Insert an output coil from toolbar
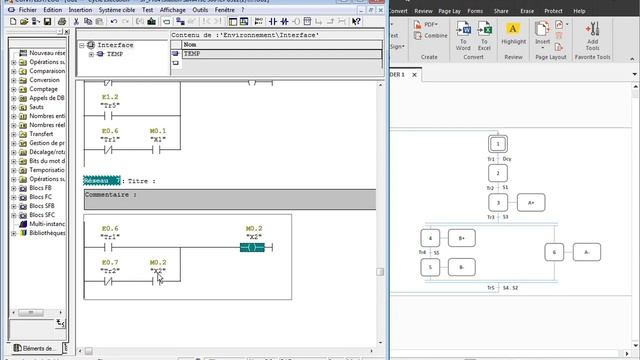Viewport: 640px width, 360px height. point(296,21)
